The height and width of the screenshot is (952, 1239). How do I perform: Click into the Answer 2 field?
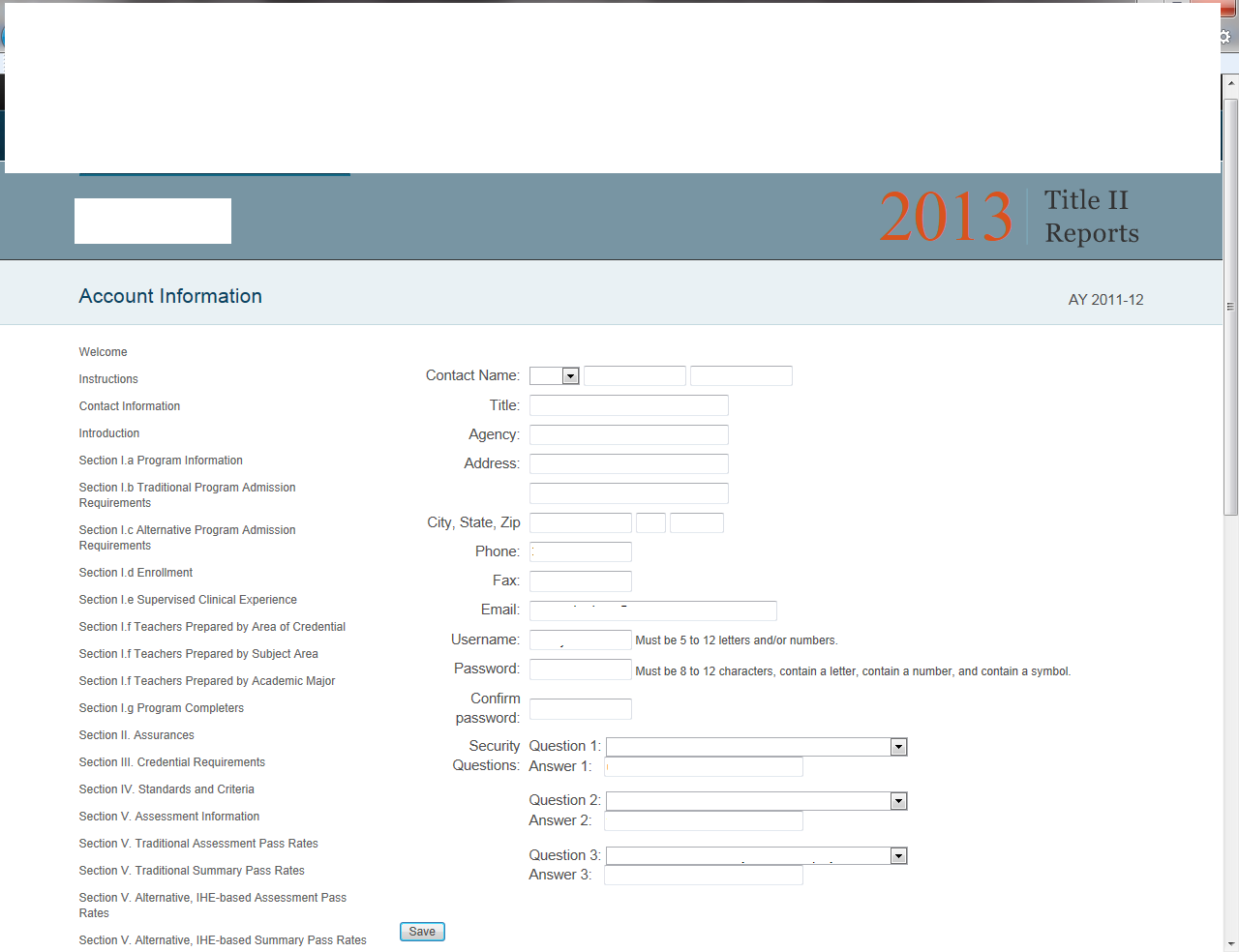coord(704,821)
